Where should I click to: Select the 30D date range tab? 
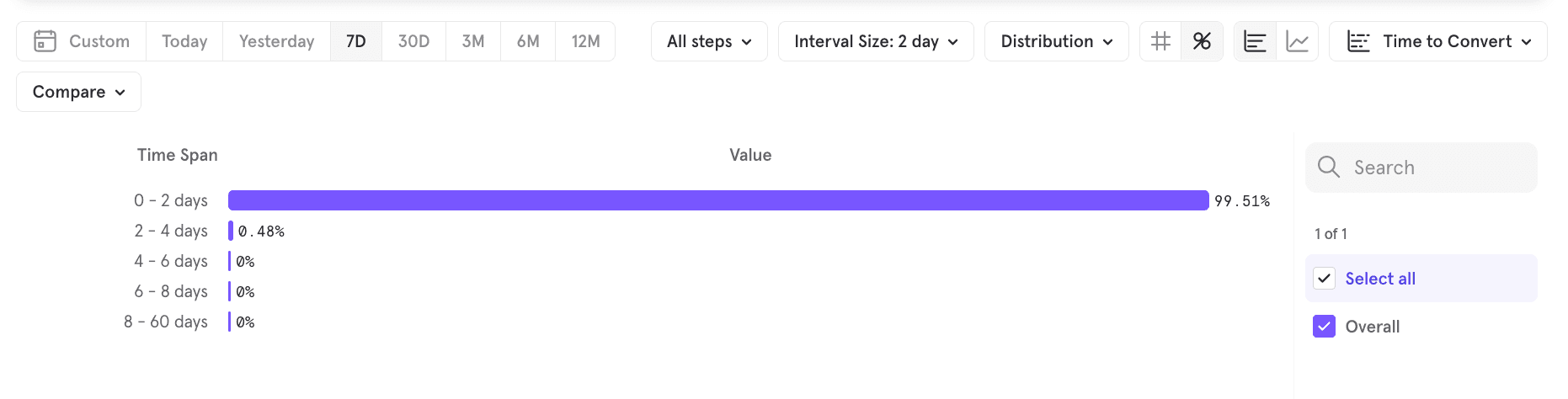click(x=413, y=41)
